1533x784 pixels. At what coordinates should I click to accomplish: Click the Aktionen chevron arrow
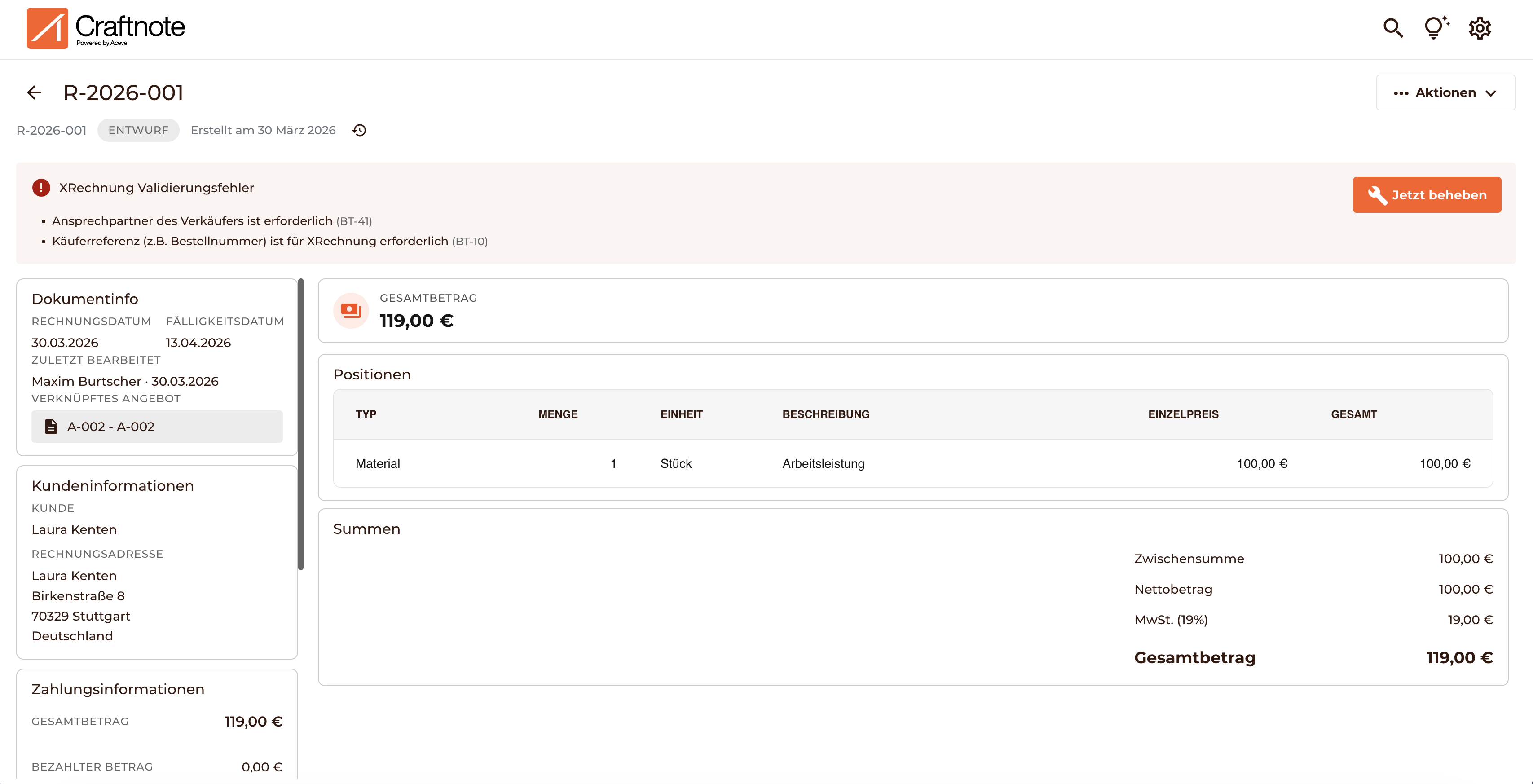tap(1491, 93)
